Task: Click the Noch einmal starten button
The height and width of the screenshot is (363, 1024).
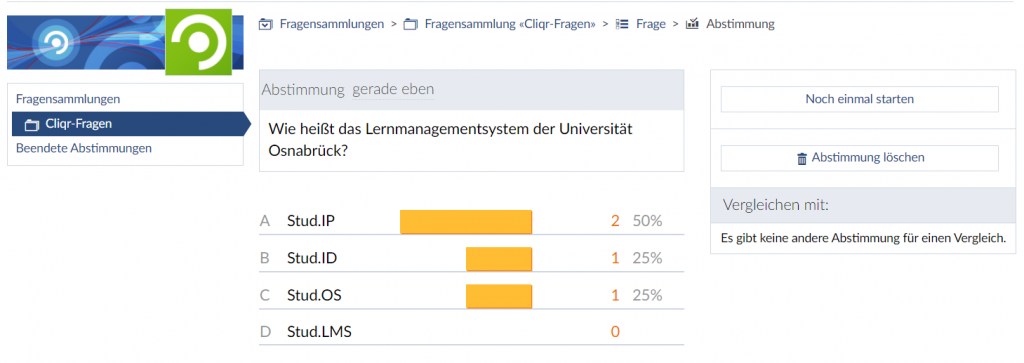Action: pyautogui.click(x=859, y=99)
